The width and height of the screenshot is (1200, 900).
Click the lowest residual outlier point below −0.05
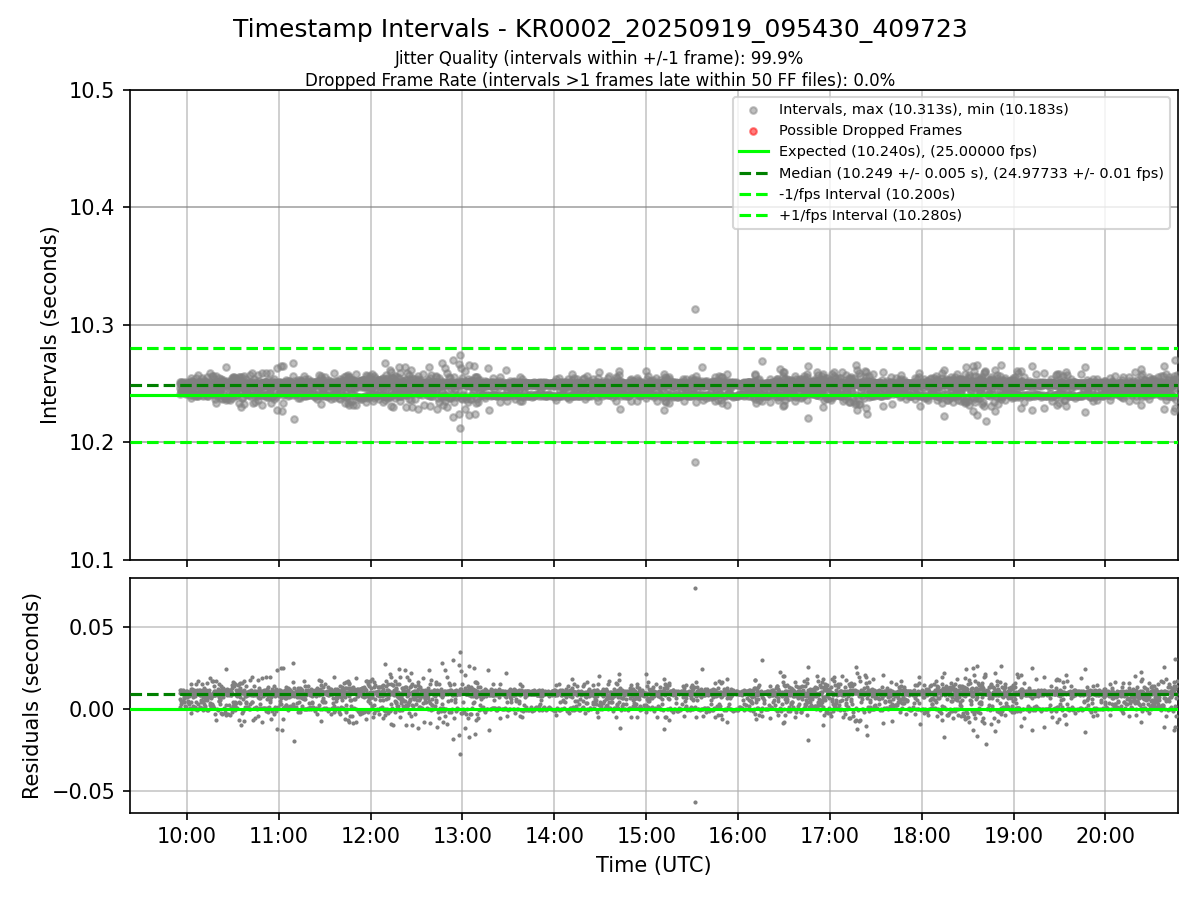695,802
